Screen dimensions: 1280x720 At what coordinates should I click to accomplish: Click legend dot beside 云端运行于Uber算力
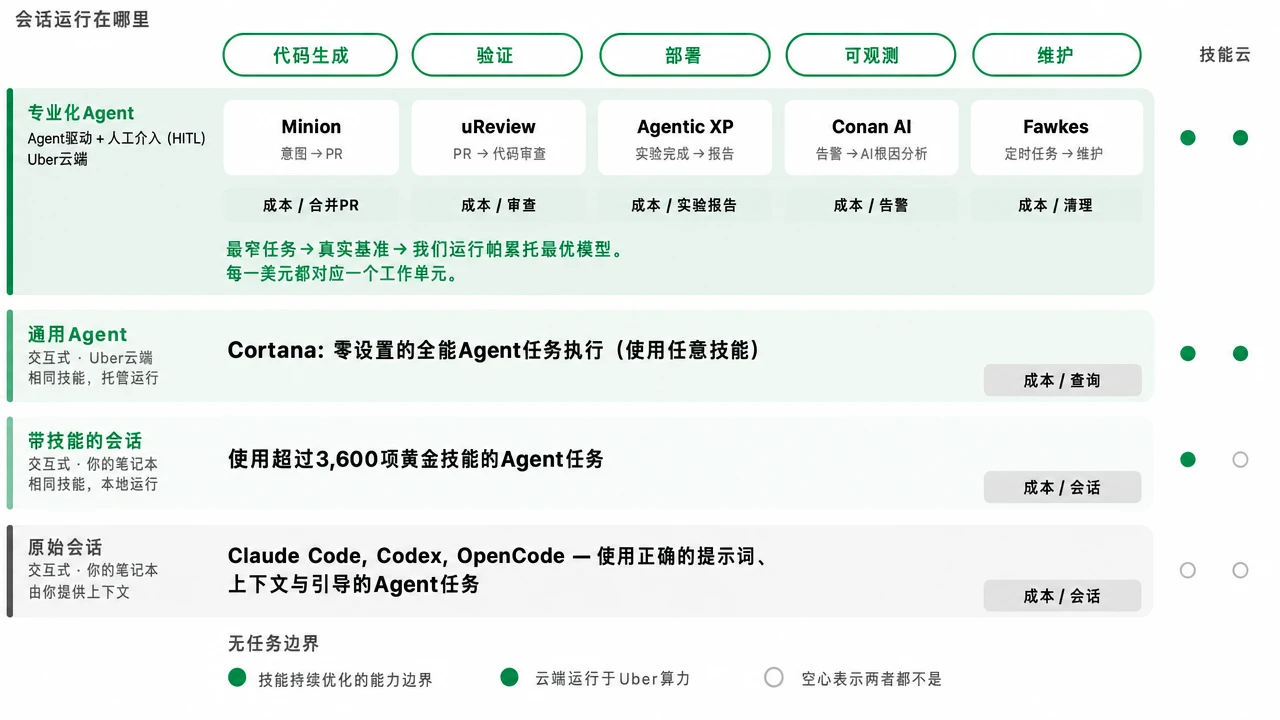pos(510,677)
